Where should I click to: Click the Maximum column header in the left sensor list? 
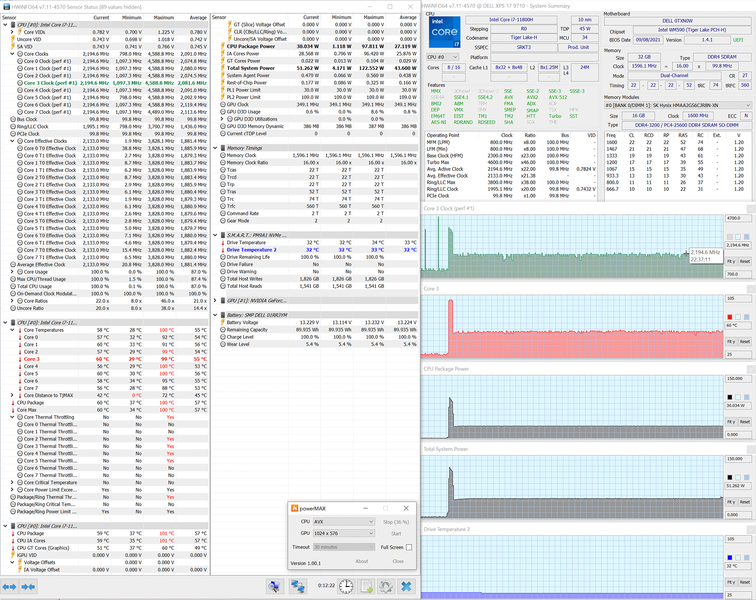(164, 17)
